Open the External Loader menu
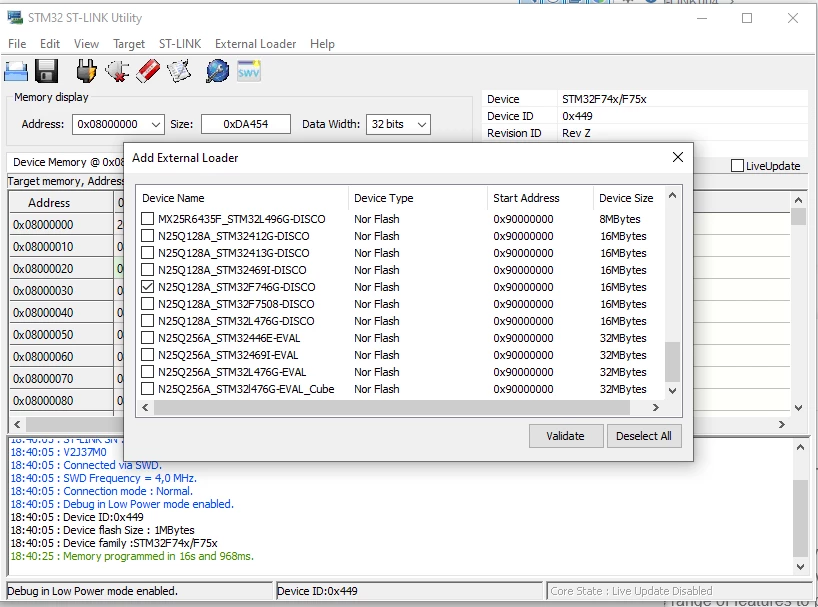Viewport: 818px width, 607px height. pyautogui.click(x=256, y=44)
